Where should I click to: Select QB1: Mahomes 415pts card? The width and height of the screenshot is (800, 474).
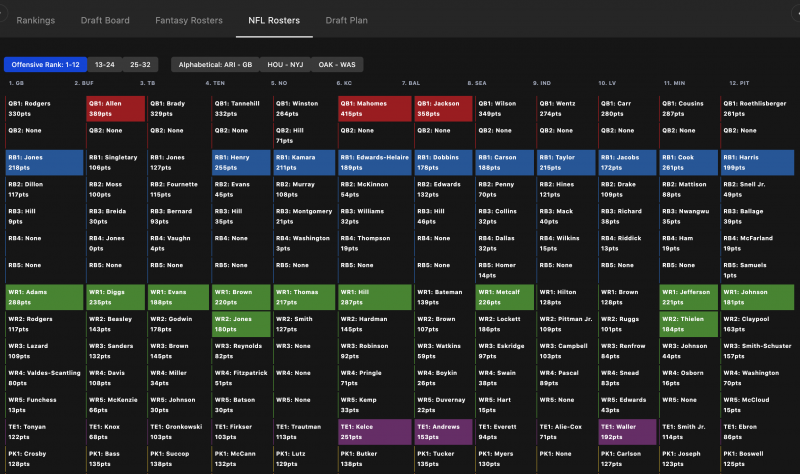375,109
